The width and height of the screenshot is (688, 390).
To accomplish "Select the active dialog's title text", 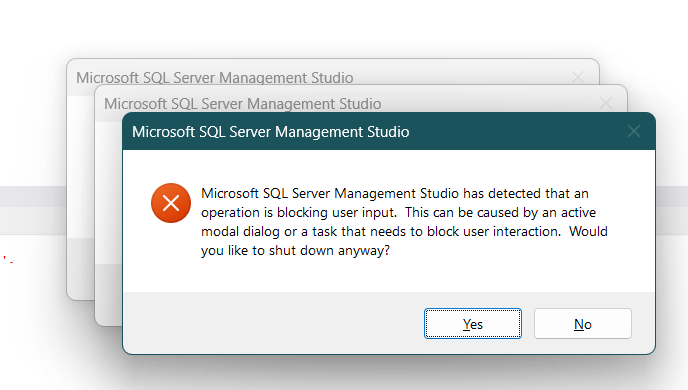I will (271, 132).
